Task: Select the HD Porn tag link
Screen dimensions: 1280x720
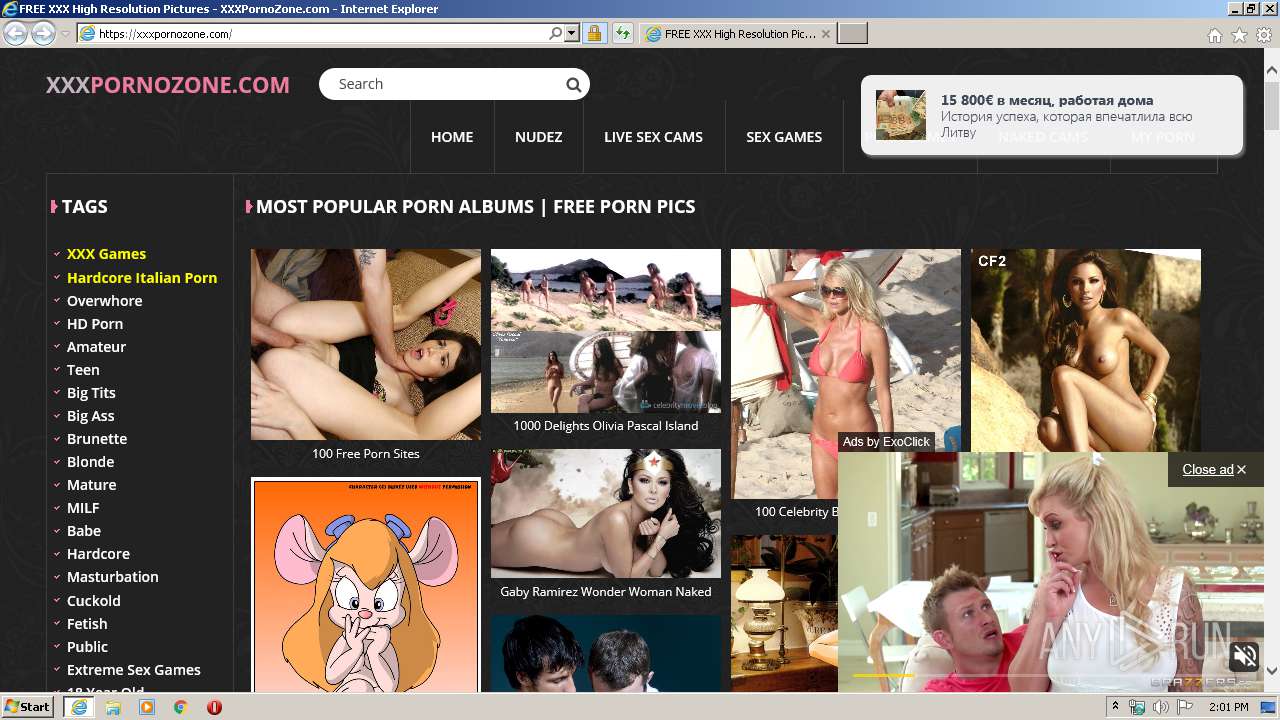Action: tap(95, 324)
